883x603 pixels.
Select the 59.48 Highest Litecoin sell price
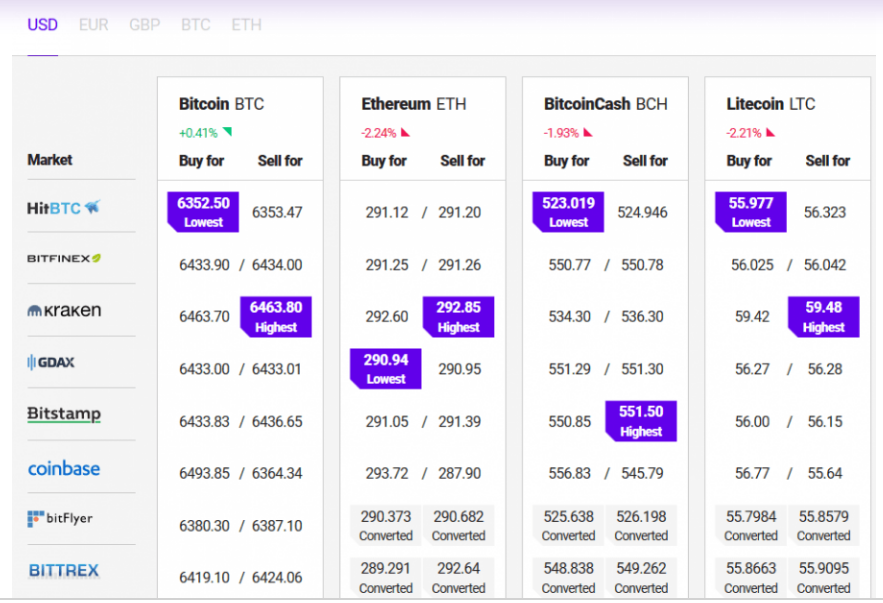point(823,317)
